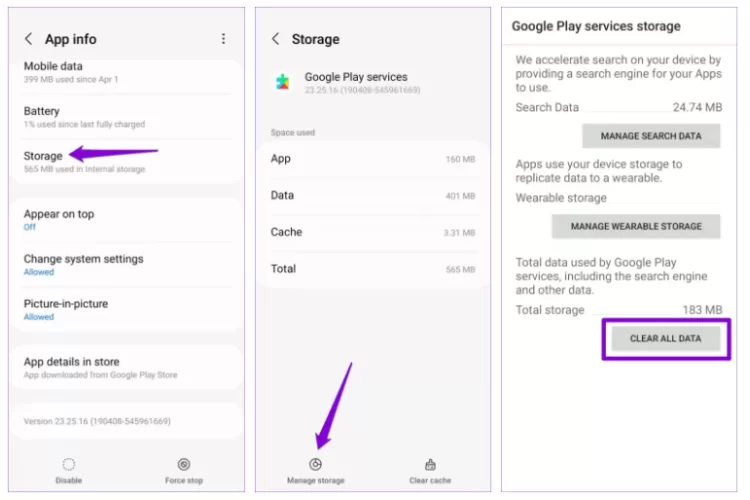The image size is (750, 500).
Task: Open the Picture-in-picture permission
Action: (x=131, y=309)
